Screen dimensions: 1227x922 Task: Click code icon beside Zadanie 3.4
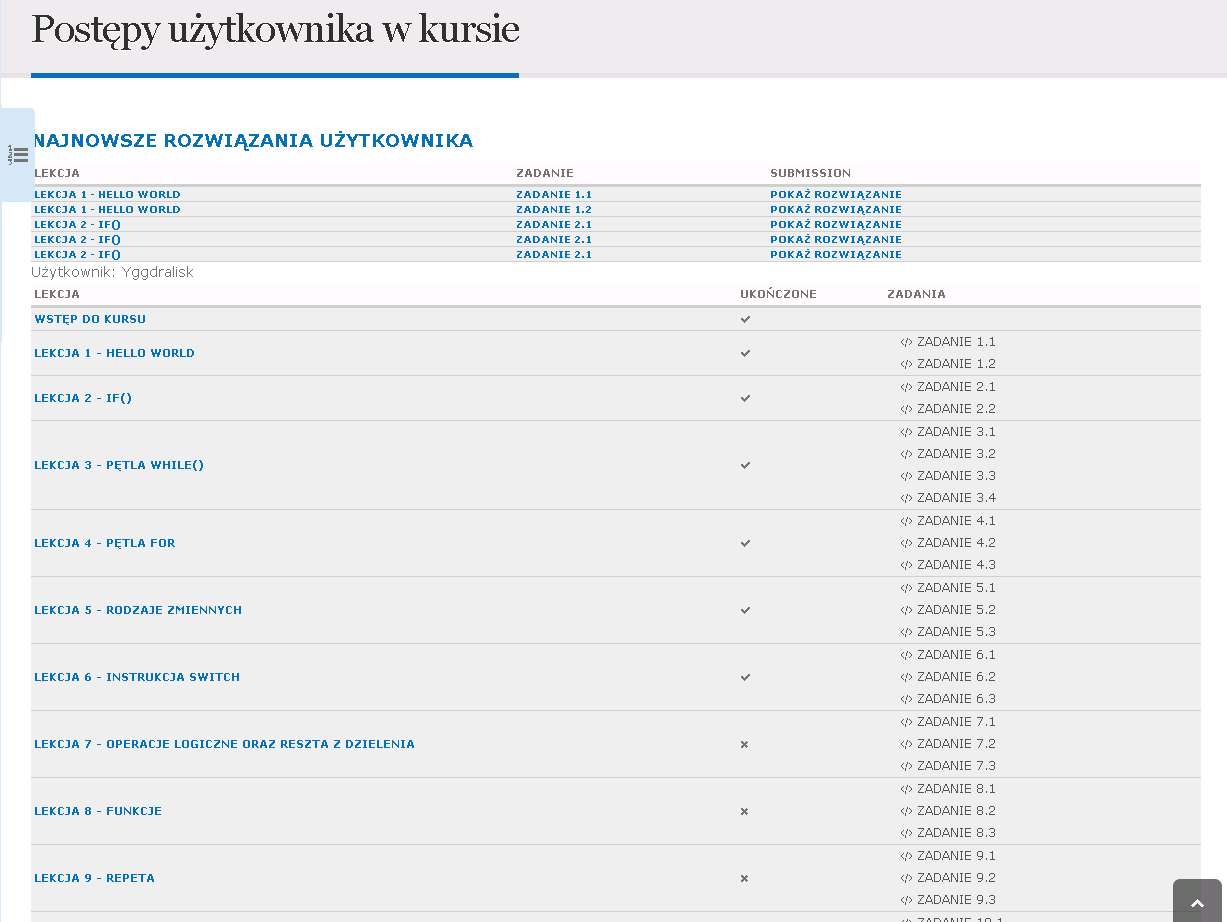pos(906,498)
